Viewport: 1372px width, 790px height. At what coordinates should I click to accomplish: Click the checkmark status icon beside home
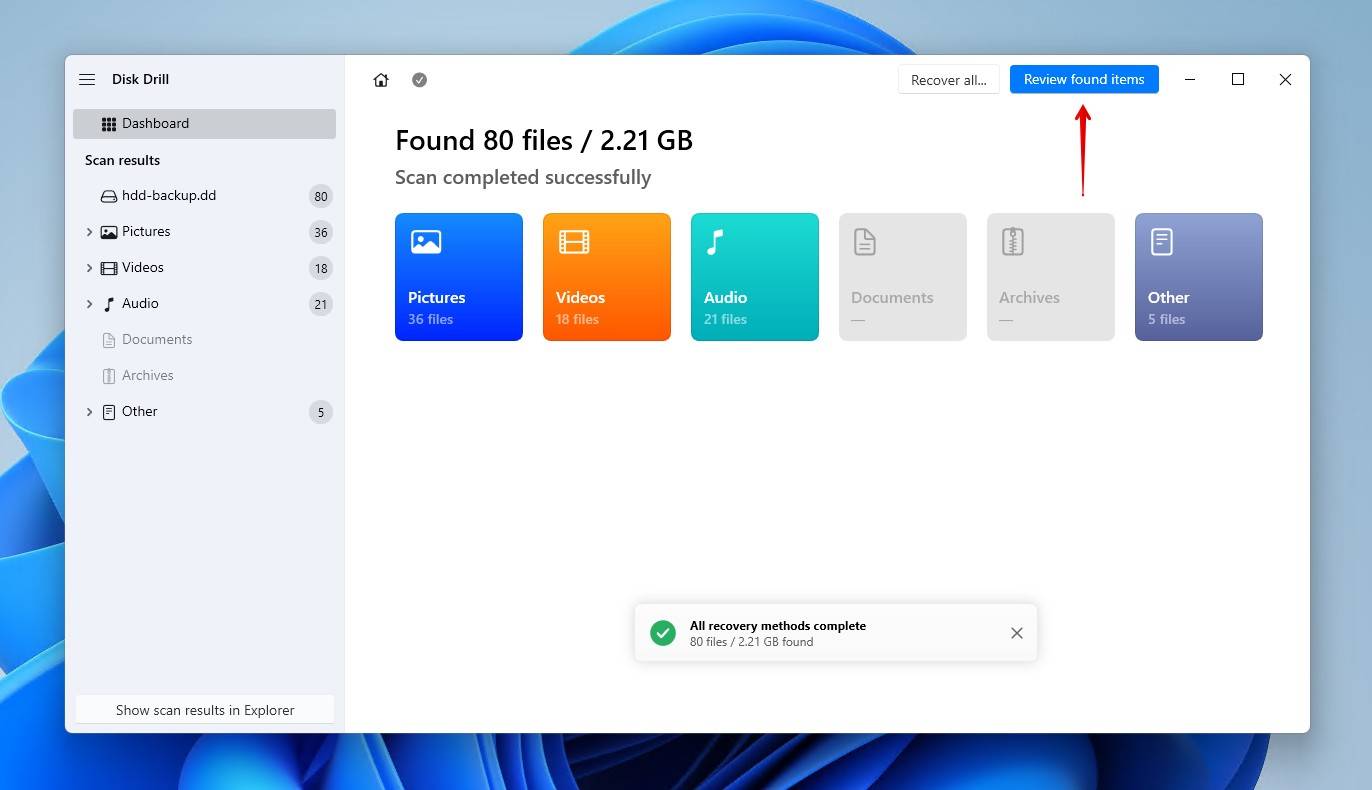click(x=420, y=80)
